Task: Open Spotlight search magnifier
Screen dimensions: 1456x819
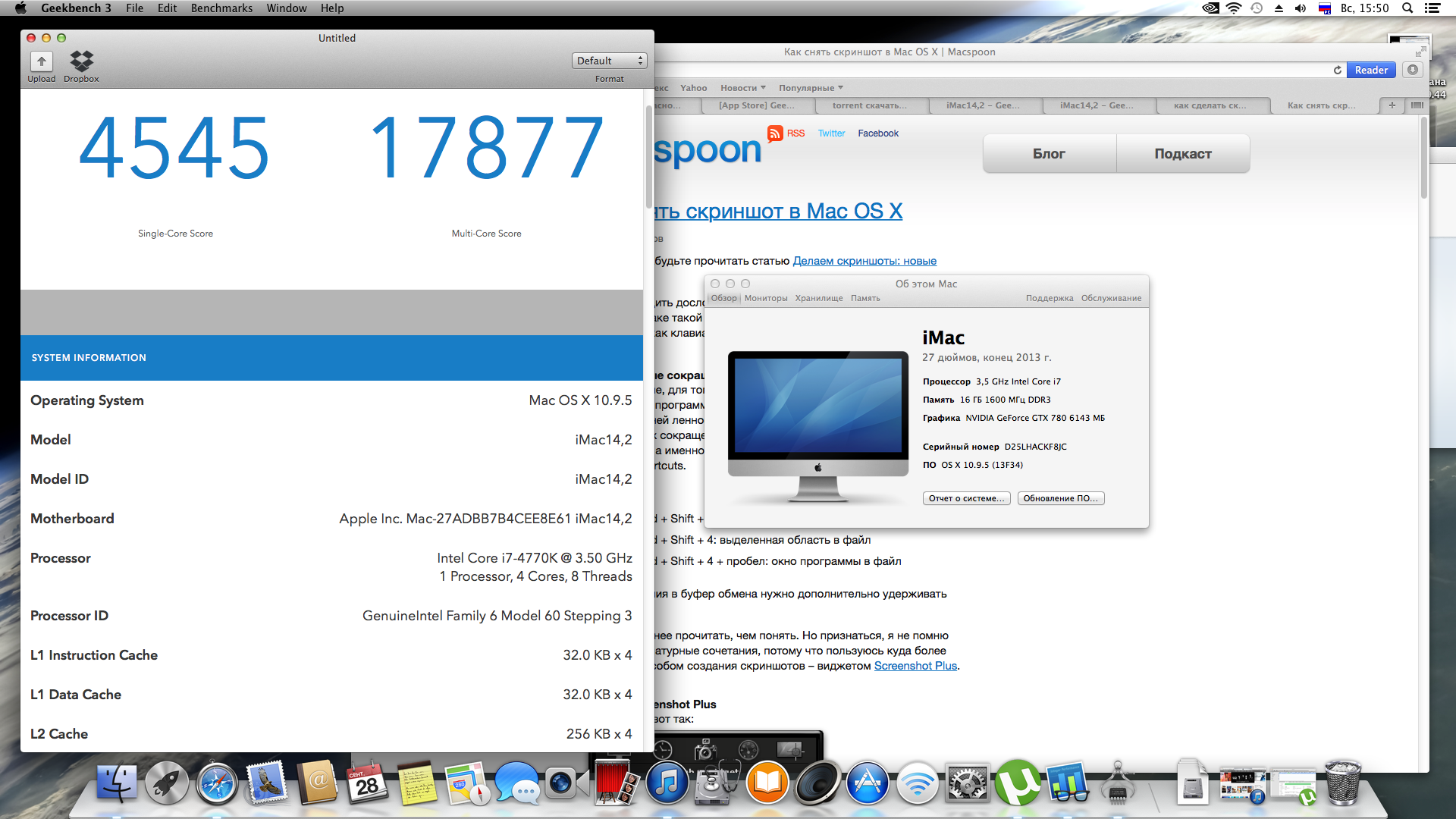Action: [1407, 8]
